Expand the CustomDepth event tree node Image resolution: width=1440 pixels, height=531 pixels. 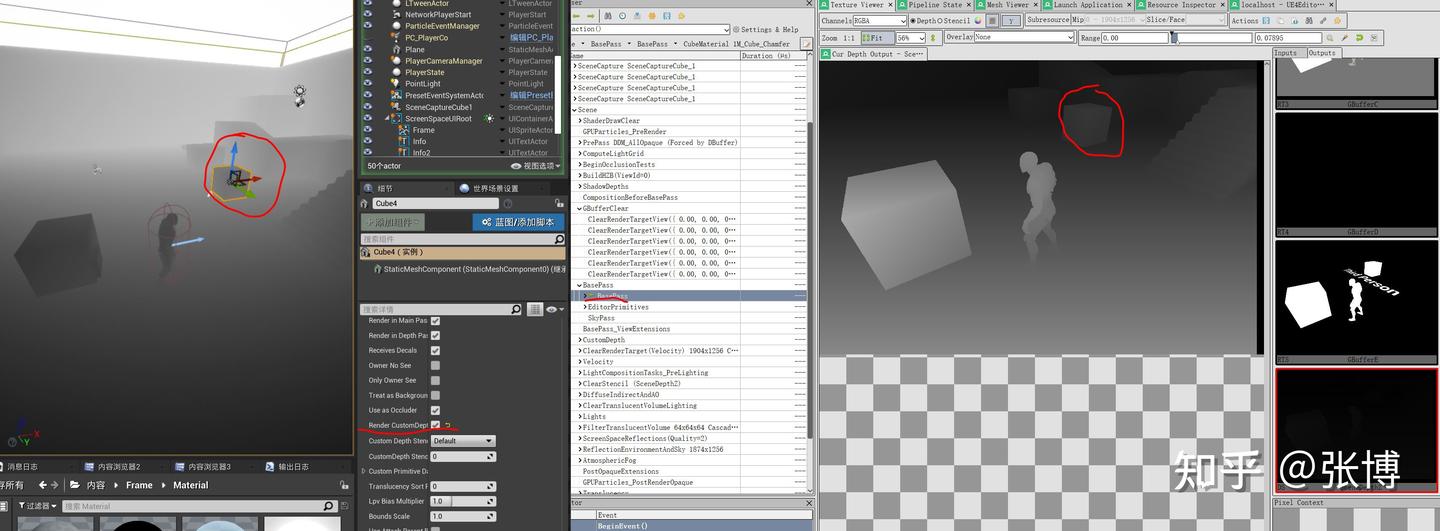[x=578, y=340]
